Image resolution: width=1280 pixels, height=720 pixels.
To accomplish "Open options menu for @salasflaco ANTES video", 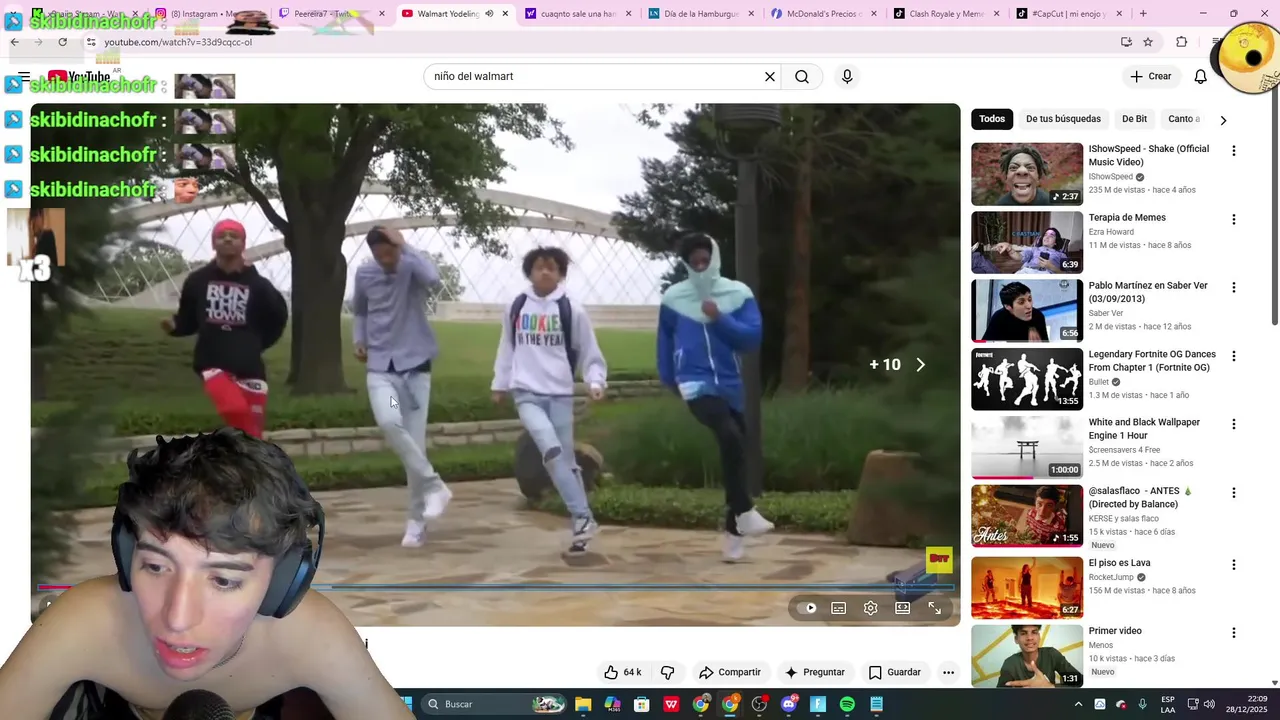I will (1234, 493).
